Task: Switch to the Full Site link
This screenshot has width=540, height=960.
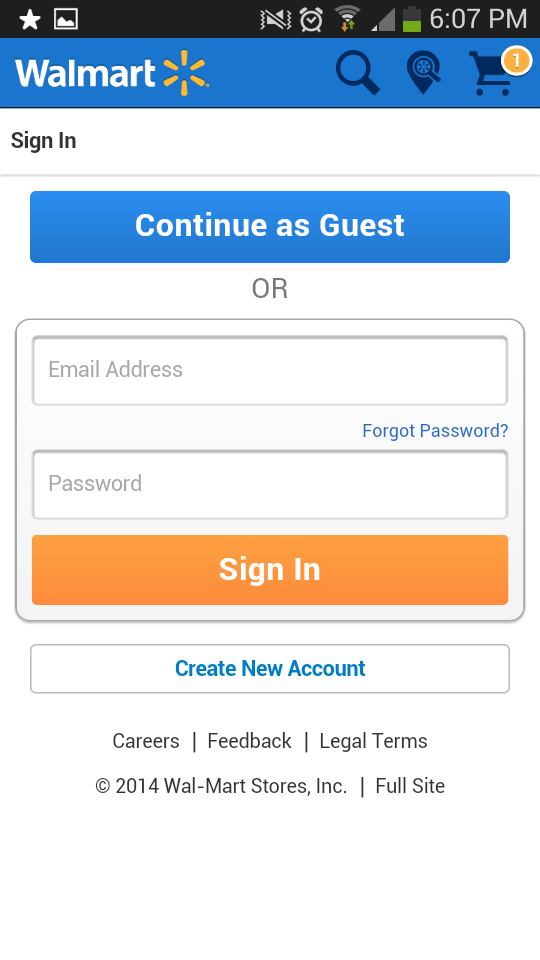Action: coord(410,786)
